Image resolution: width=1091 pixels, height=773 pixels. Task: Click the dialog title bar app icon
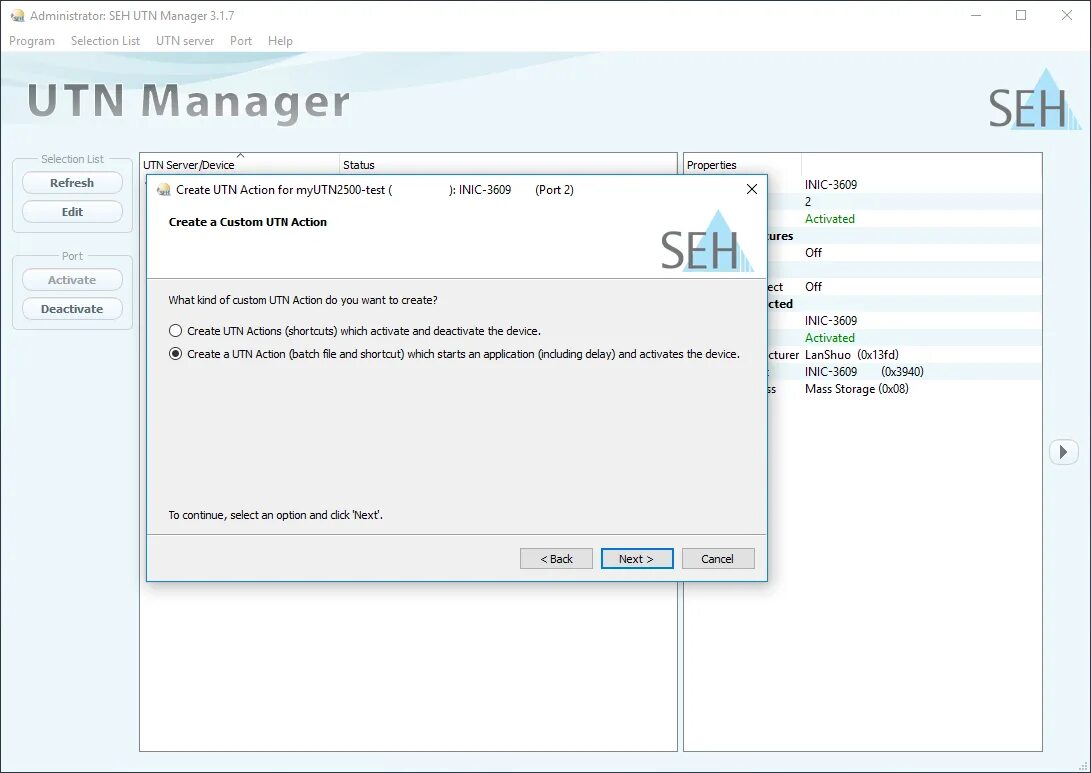click(x=164, y=190)
